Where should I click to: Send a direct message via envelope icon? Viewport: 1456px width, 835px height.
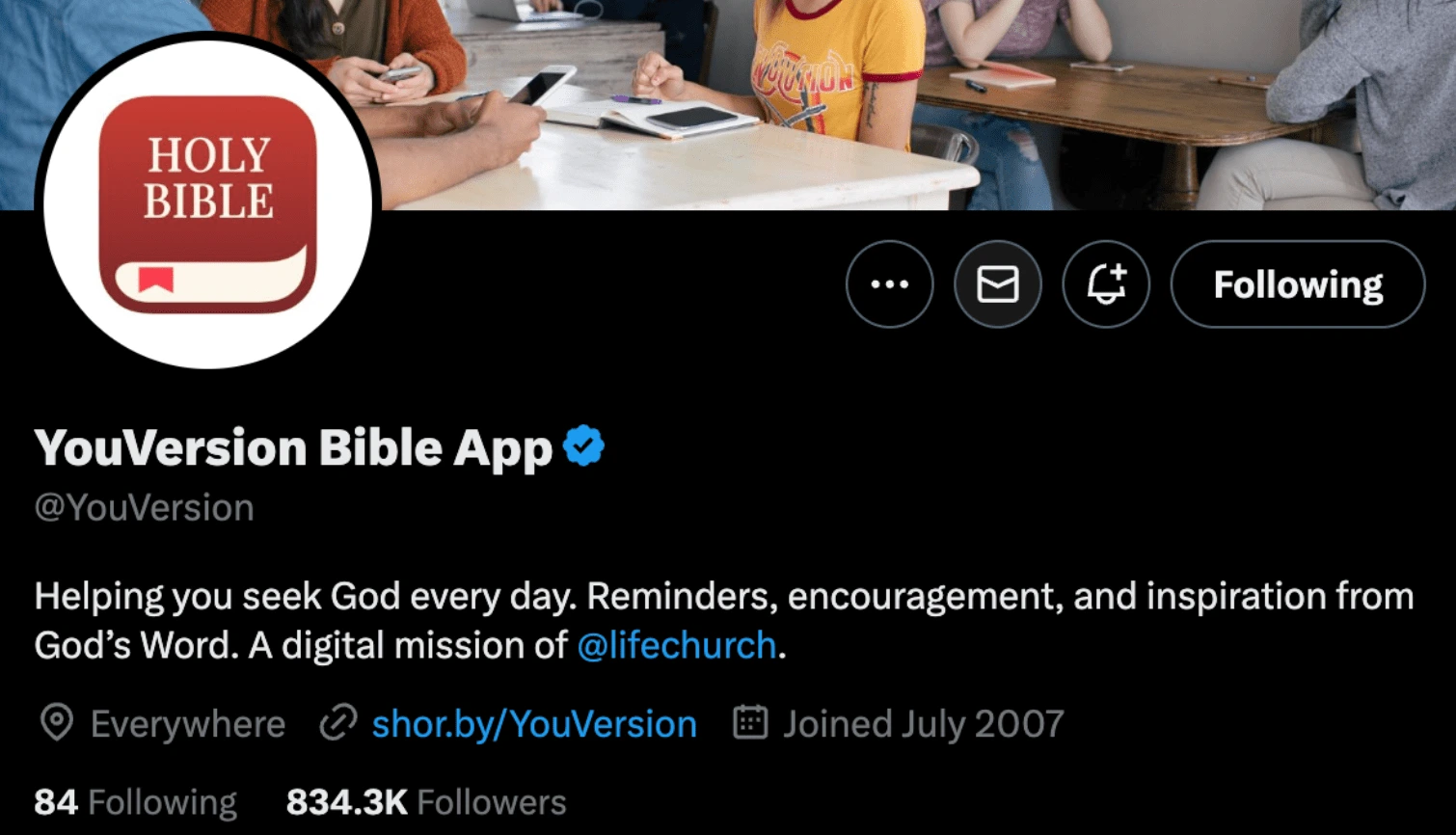(997, 284)
